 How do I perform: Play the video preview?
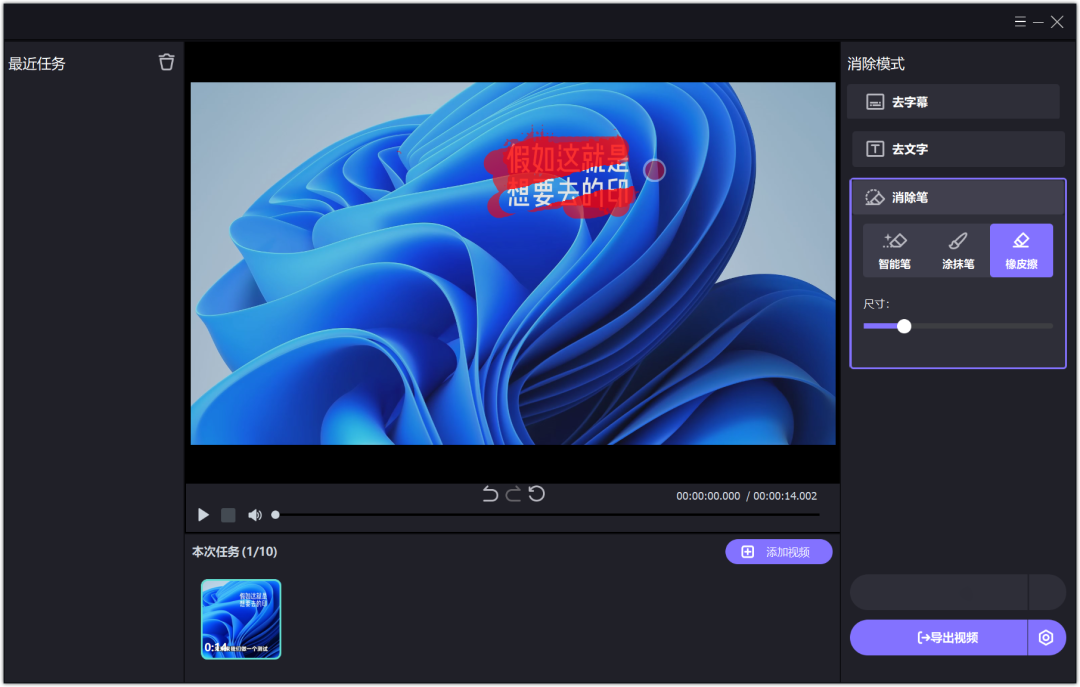click(x=203, y=515)
